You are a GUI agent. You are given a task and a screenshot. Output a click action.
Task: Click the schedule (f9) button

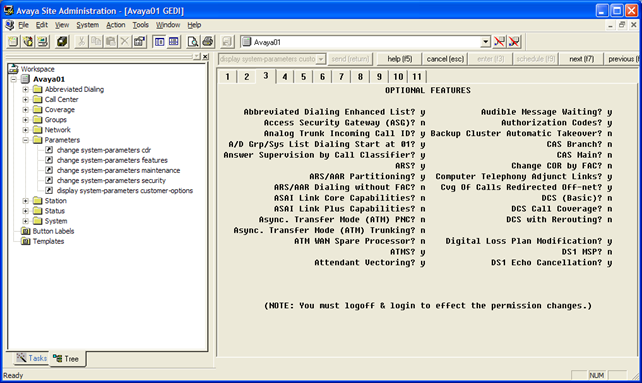tap(536, 59)
